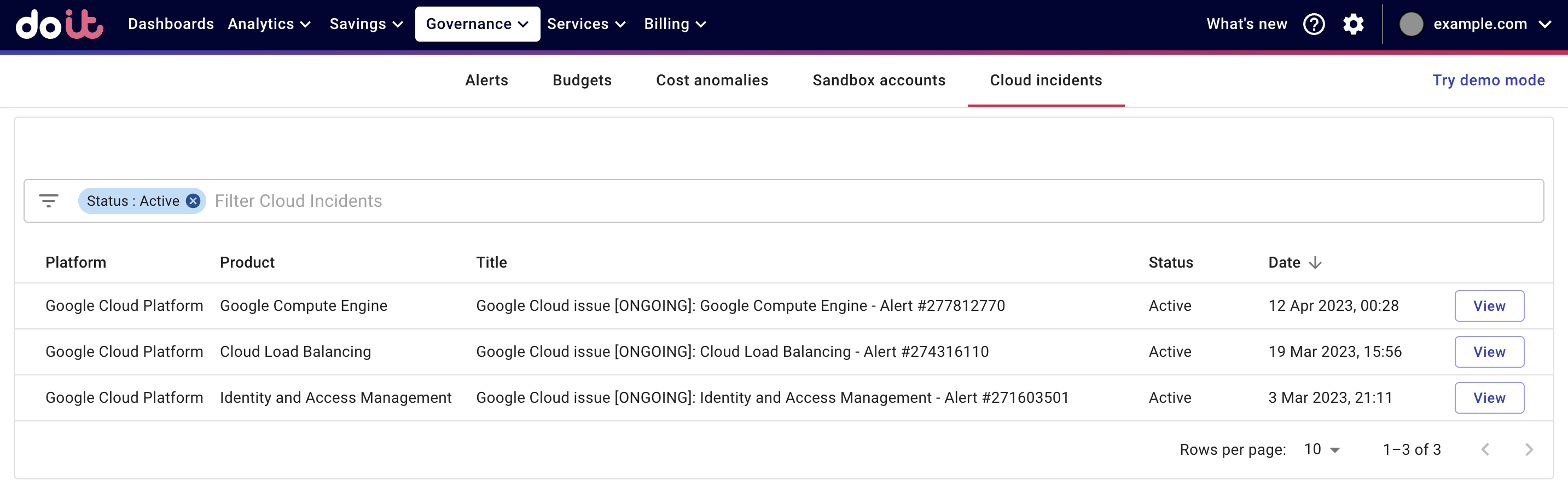Go to previous page of incidents

(1485, 449)
